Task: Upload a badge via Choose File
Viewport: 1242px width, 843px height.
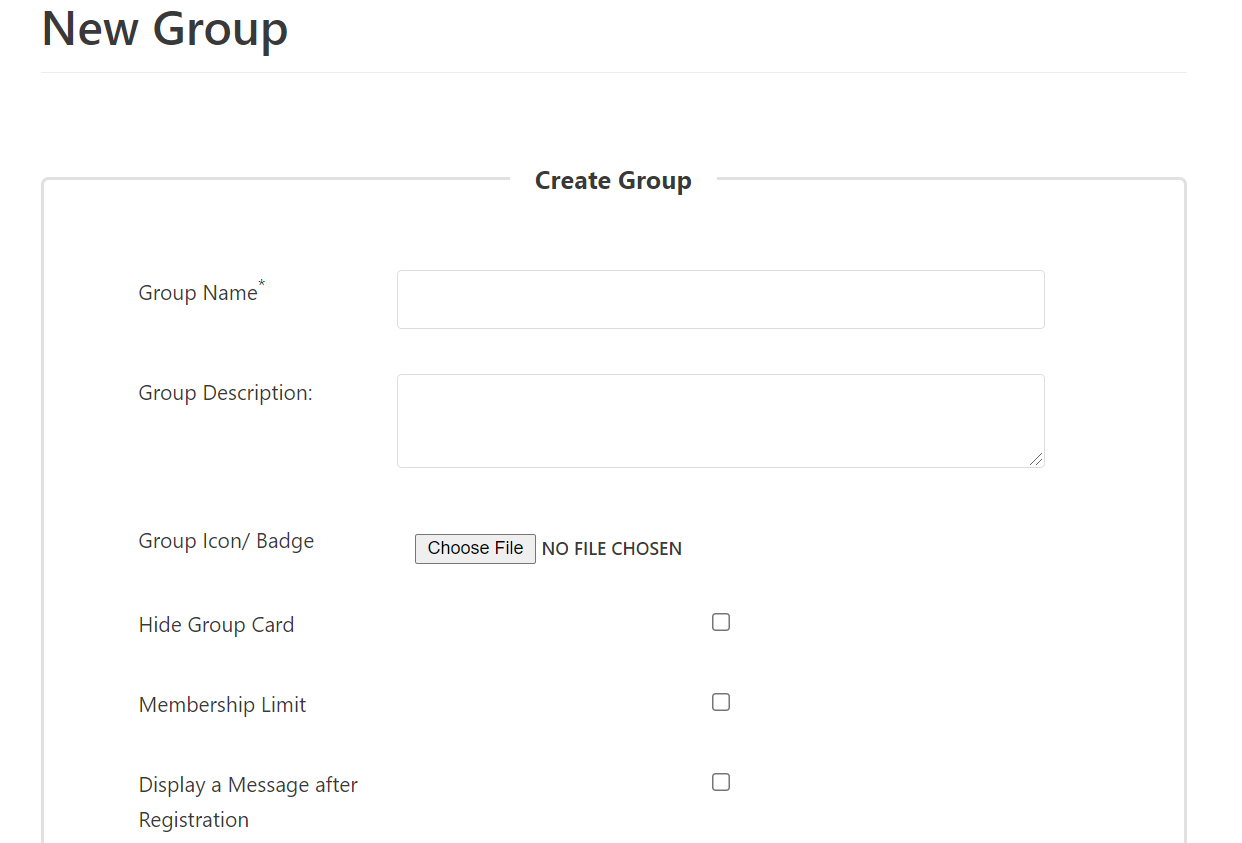Action: click(475, 548)
